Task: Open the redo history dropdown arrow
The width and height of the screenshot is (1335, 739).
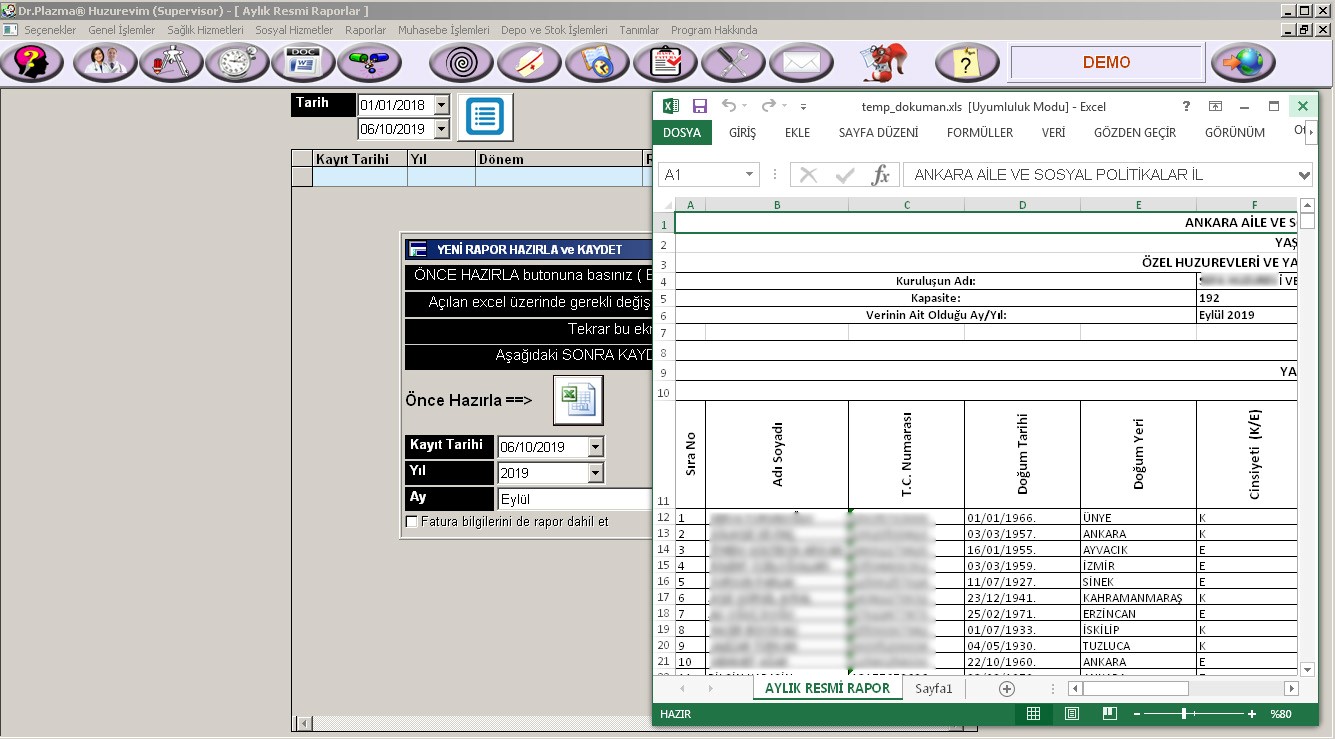Action: (x=784, y=106)
